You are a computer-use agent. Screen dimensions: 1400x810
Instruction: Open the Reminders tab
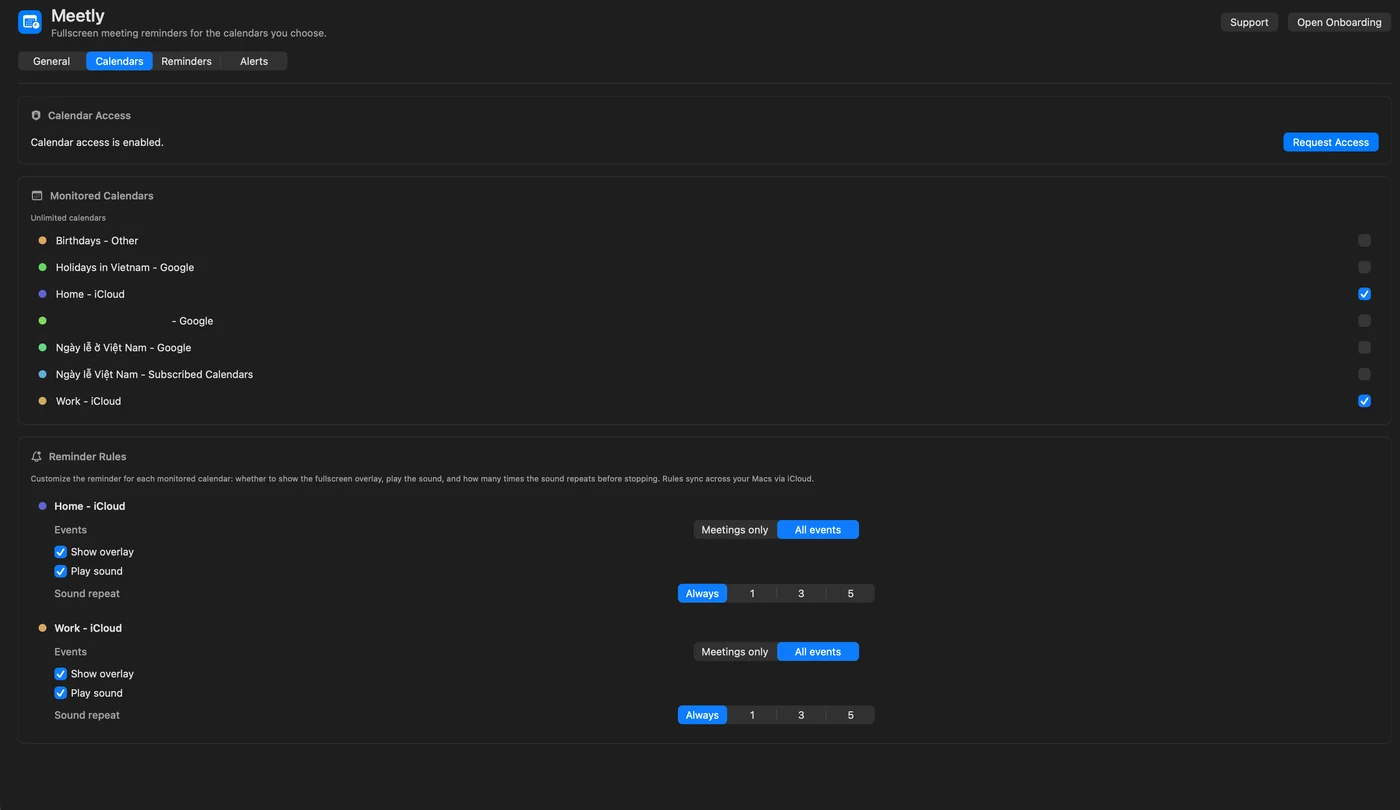(186, 61)
